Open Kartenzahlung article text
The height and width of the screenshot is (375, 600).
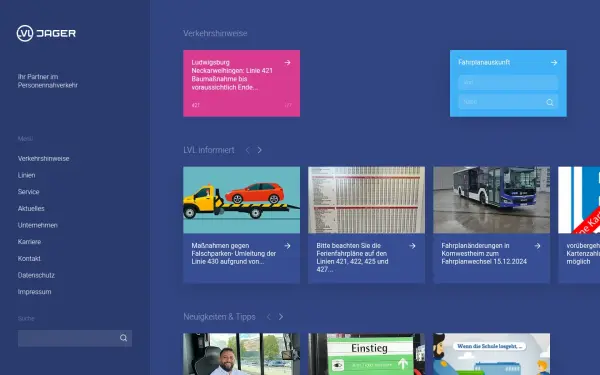click(583, 254)
